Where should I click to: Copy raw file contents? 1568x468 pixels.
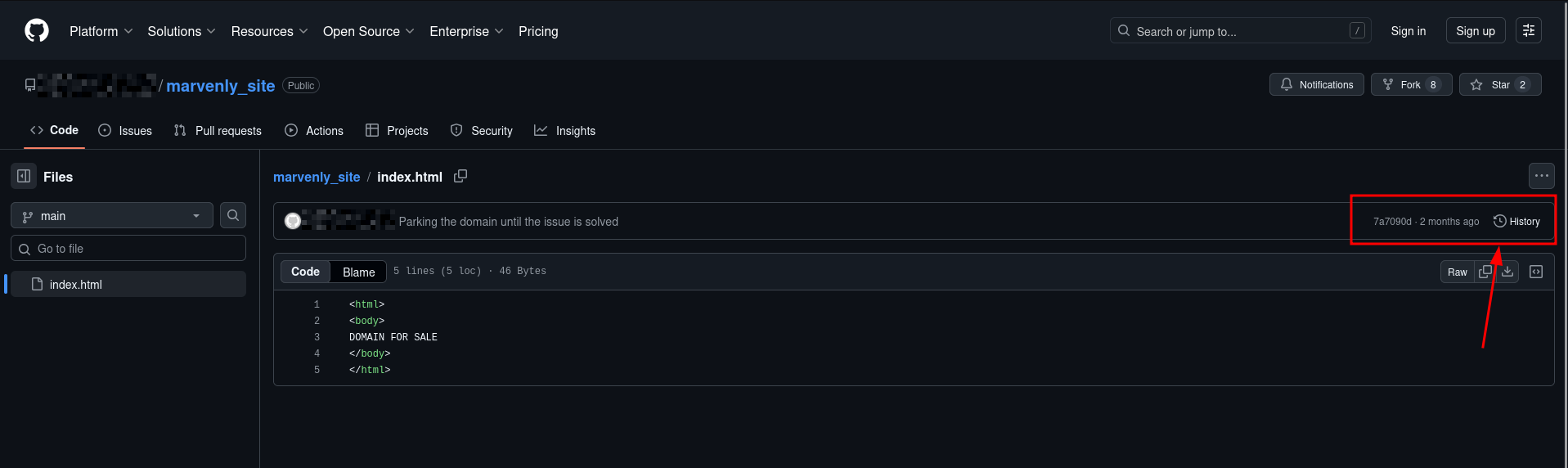tap(1485, 272)
